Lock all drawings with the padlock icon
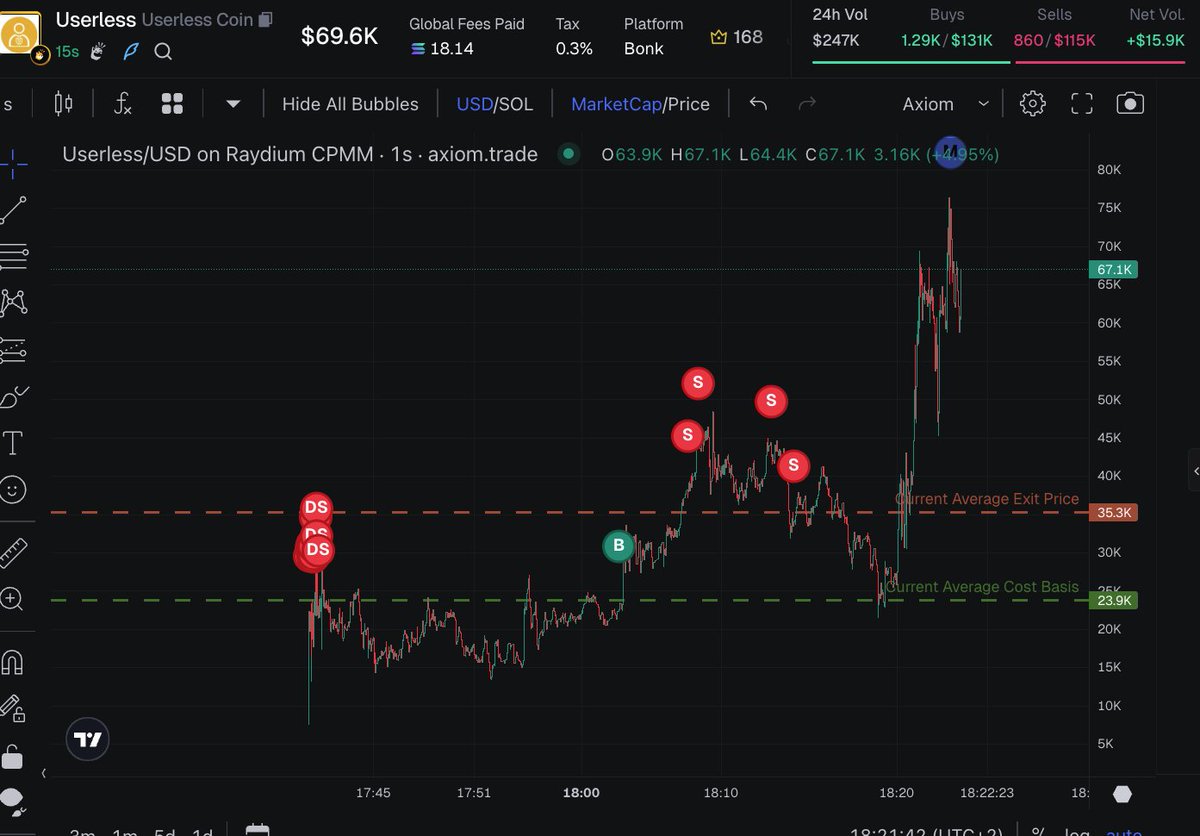 pos(13,756)
